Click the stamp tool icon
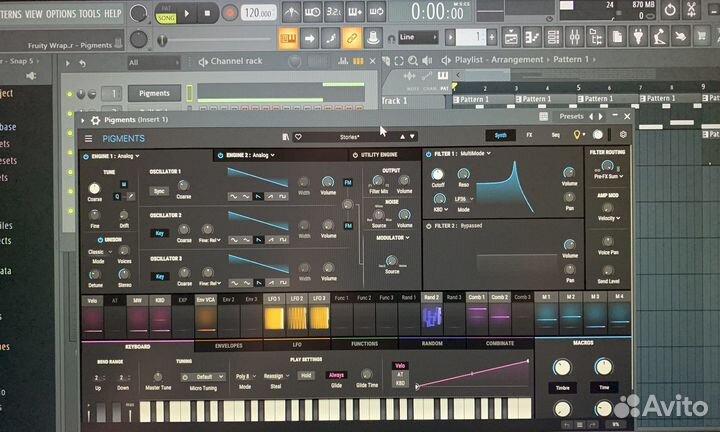 [372, 38]
